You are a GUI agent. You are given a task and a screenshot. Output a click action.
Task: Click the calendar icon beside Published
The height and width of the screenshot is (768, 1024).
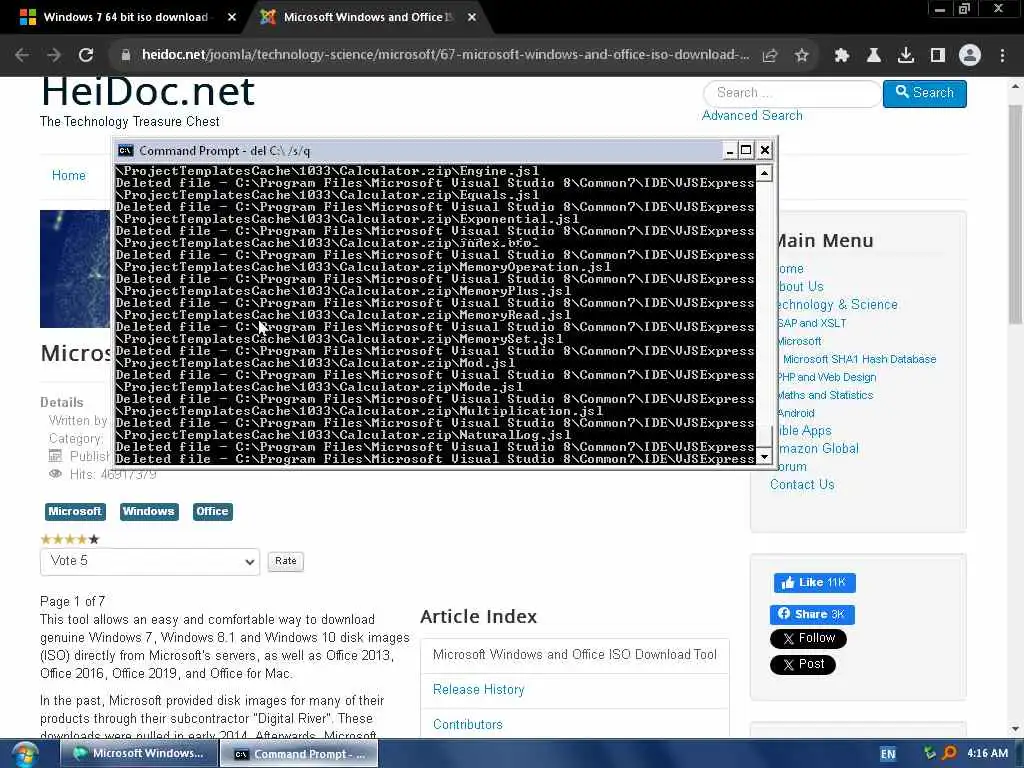[x=56, y=456]
